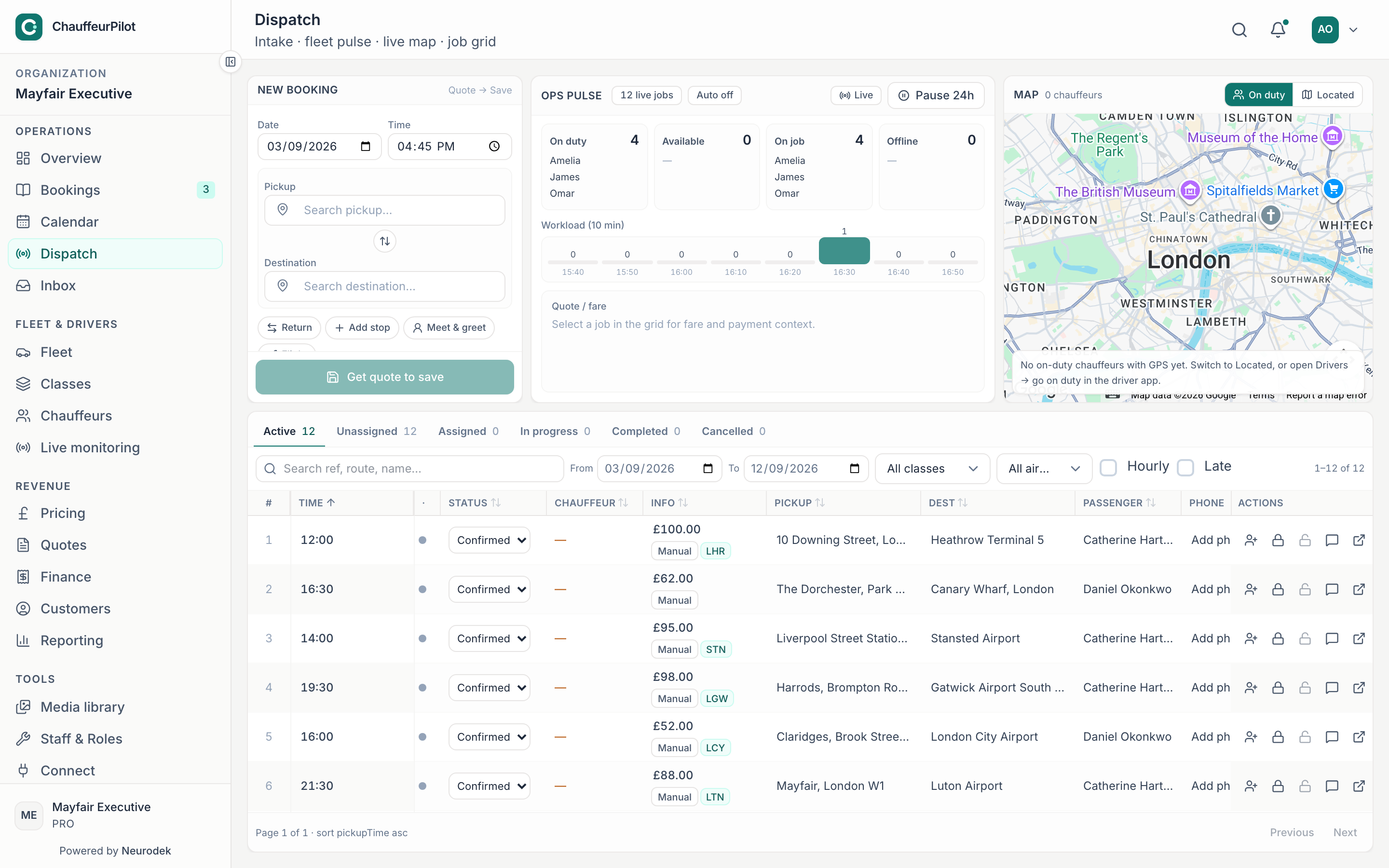Open notifications bell
Image resolution: width=1389 pixels, height=868 pixels.
point(1278,30)
